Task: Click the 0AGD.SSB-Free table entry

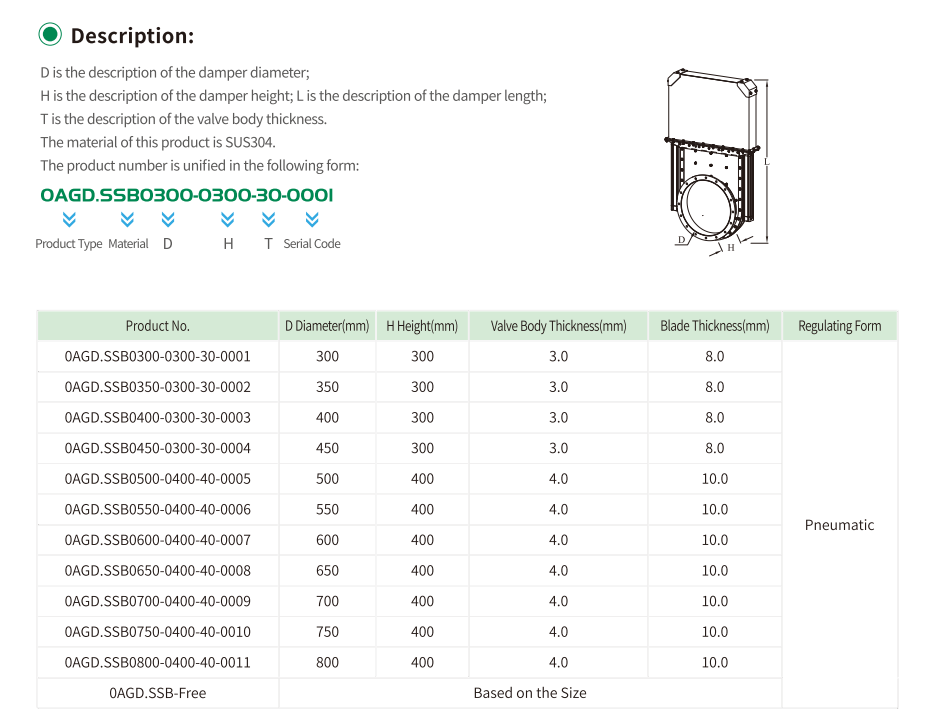Action: [157, 693]
